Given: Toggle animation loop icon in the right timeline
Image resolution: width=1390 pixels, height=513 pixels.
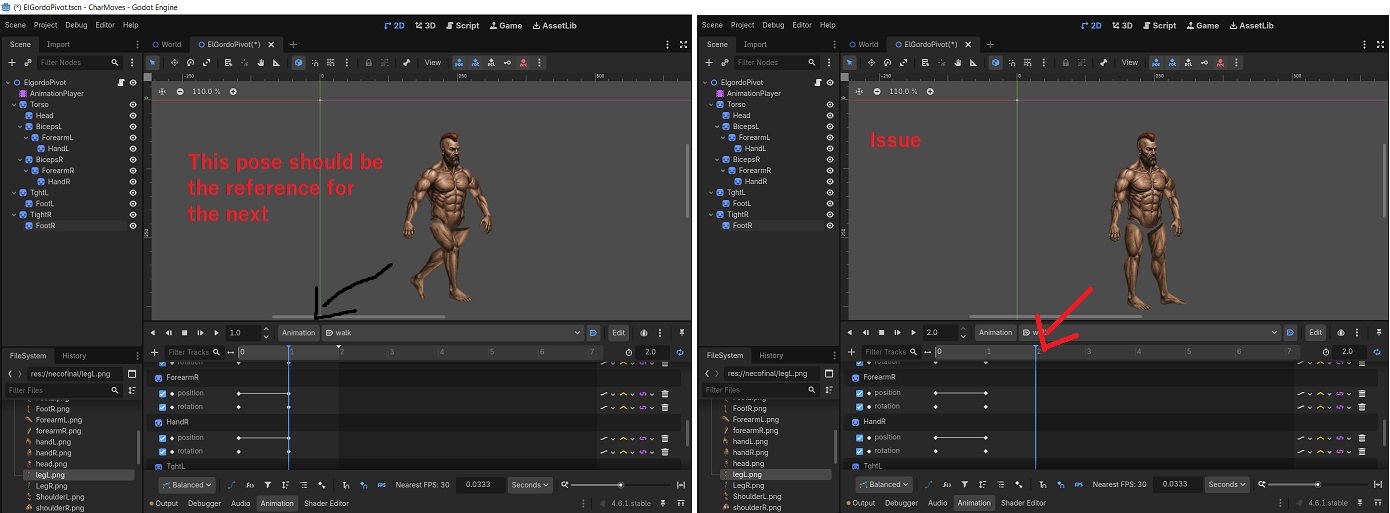Looking at the screenshot, I should coord(1379,352).
